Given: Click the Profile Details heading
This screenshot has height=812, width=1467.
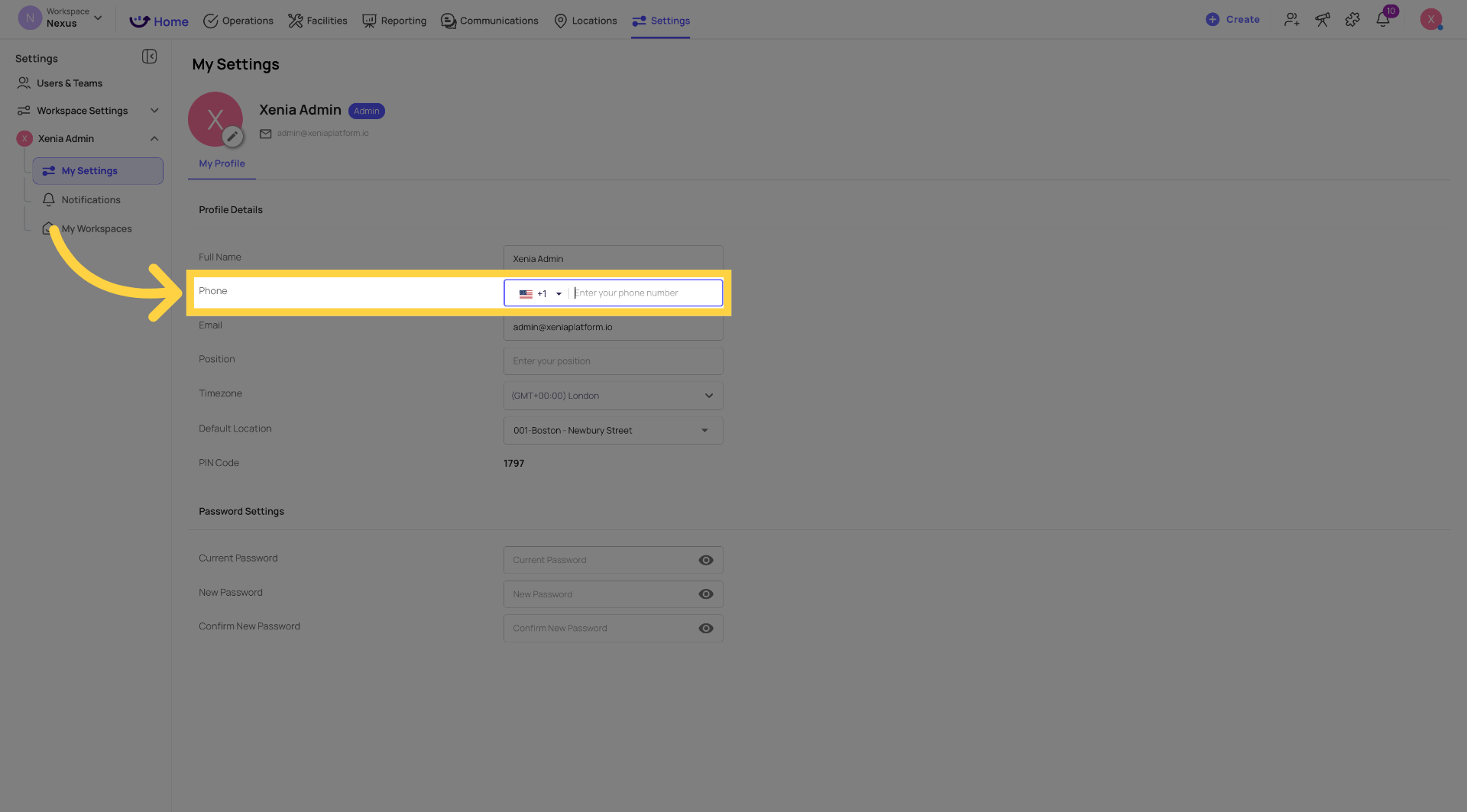Looking at the screenshot, I should click(231, 210).
